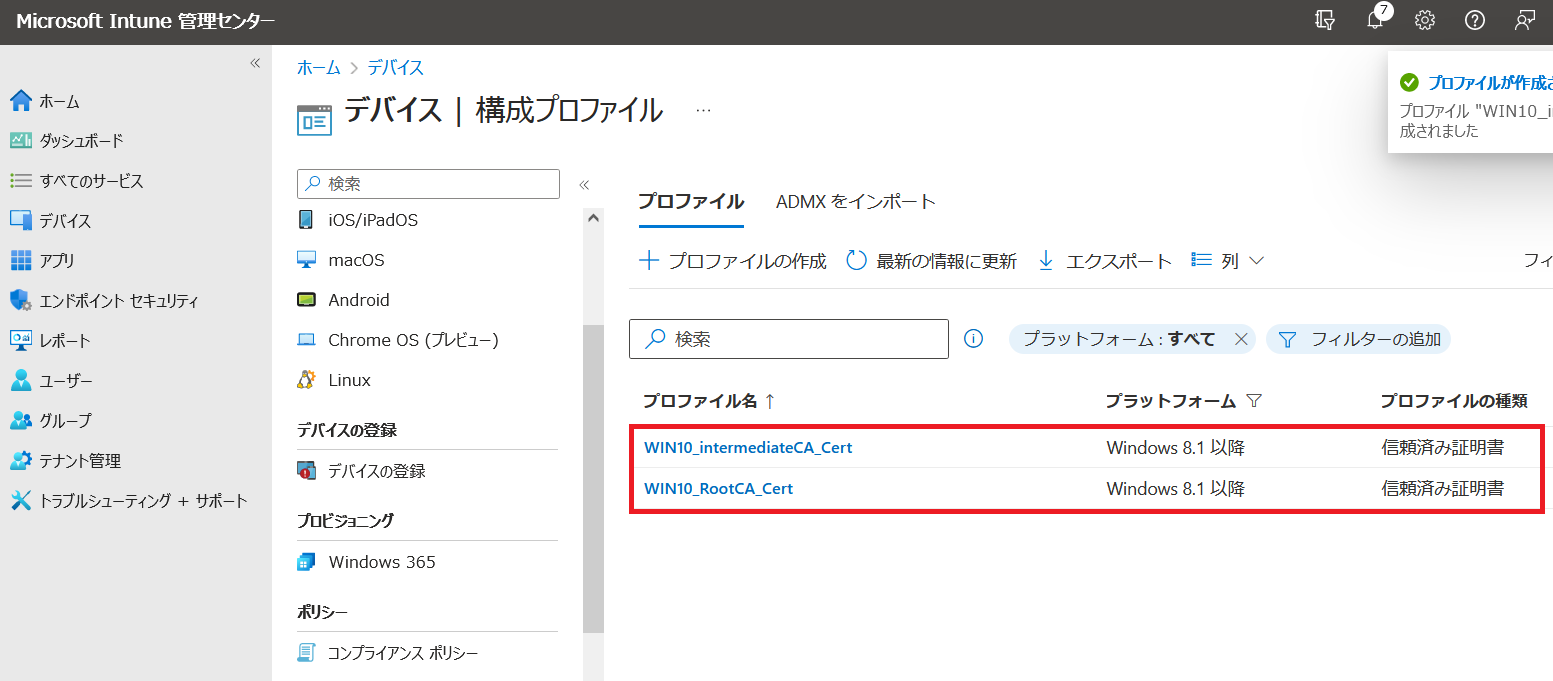Open notifications bell with badge 7
This screenshot has width=1553, height=681.
[x=1377, y=19]
